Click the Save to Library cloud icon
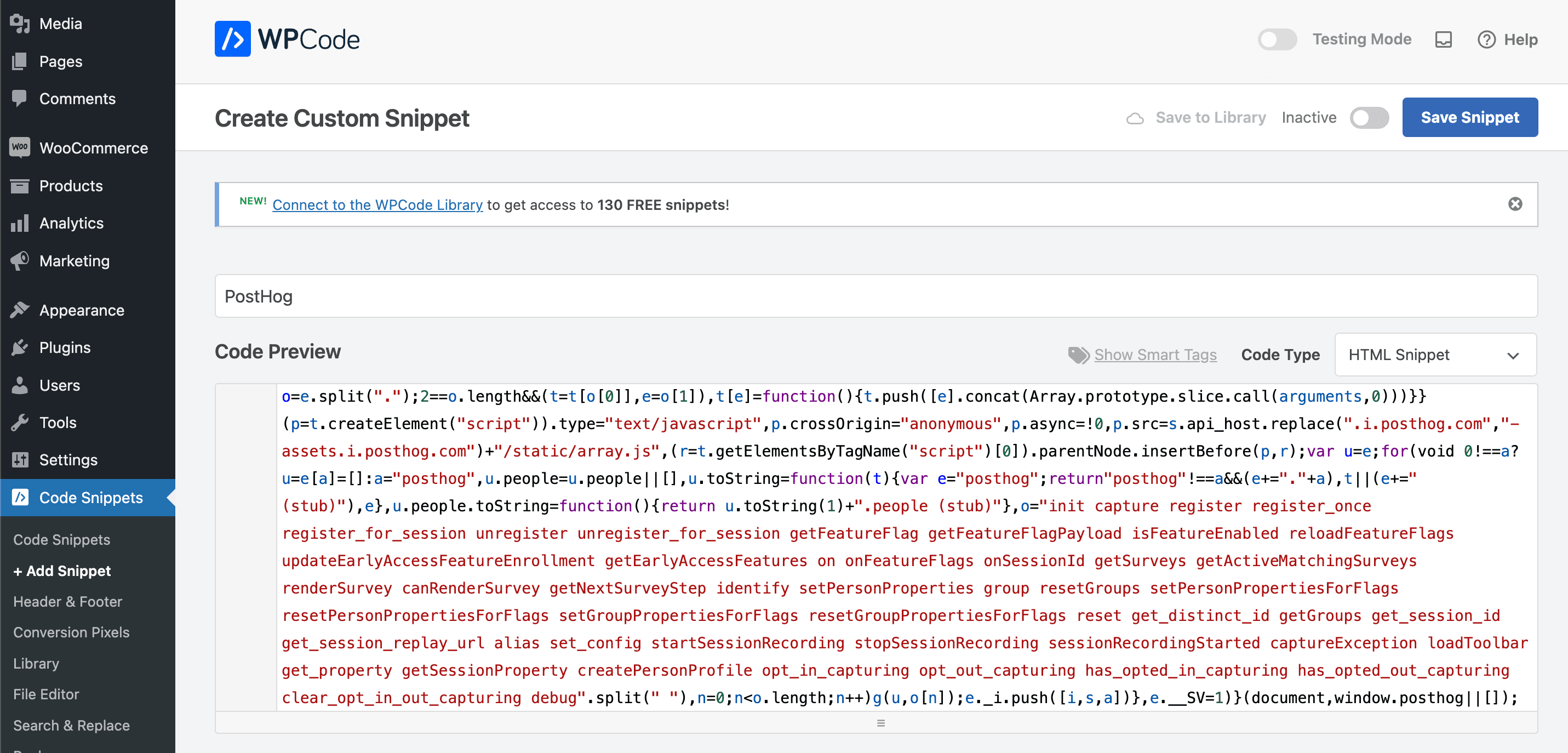 tap(1135, 118)
